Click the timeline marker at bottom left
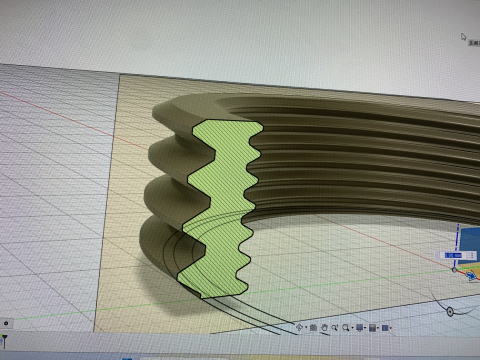This screenshot has height=360, width=480. coord(4,341)
